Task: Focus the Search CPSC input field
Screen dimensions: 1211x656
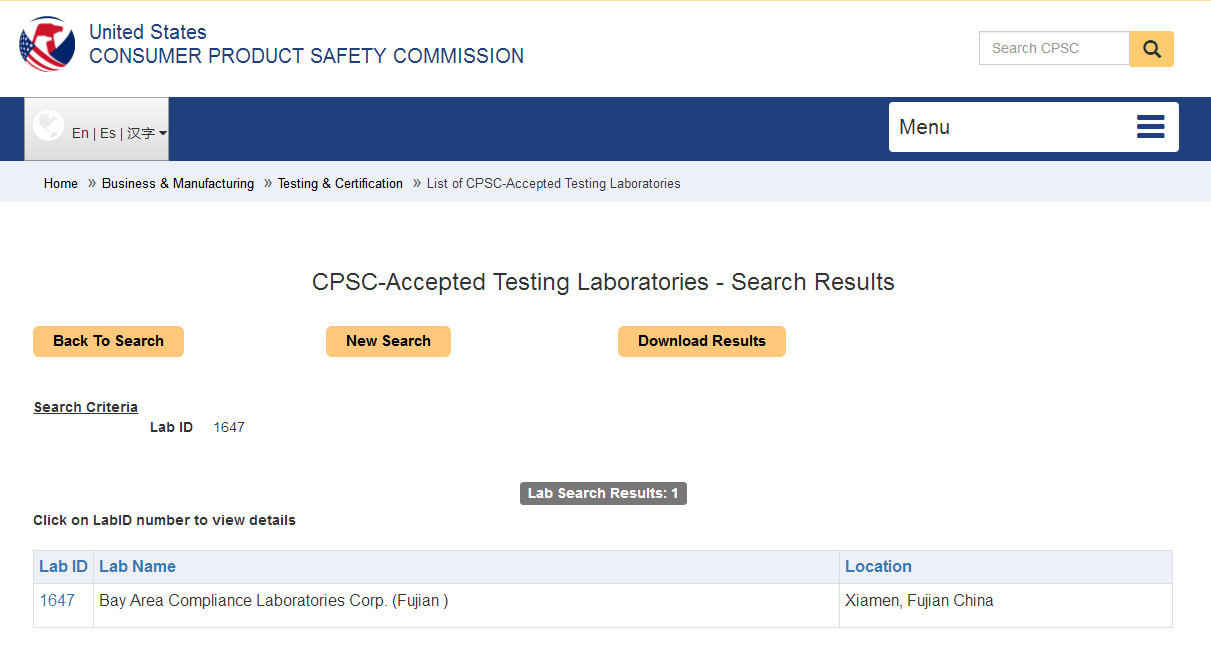Action: pos(1054,48)
